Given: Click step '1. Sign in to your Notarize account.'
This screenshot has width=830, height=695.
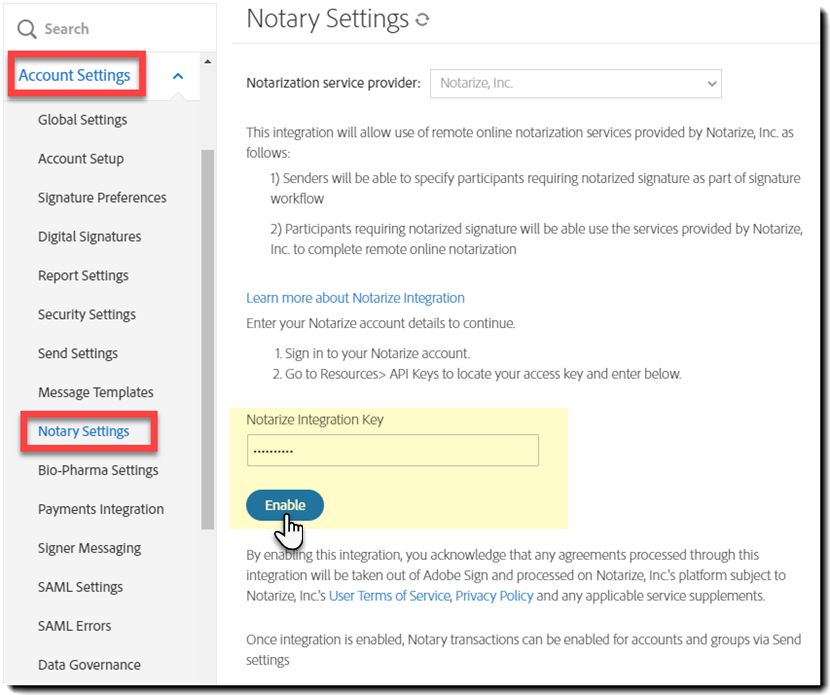Looking at the screenshot, I should pyautogui.click(x=372, y=354).
